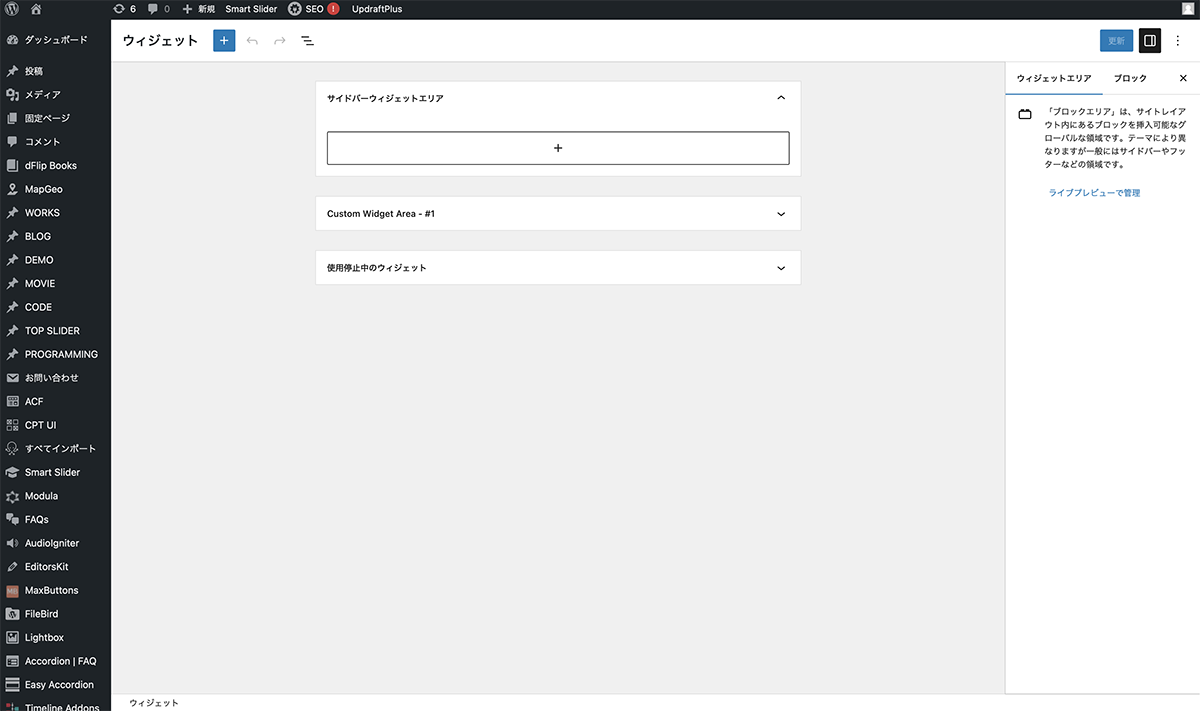Open the list view icon in toolbar

point(307,41)
